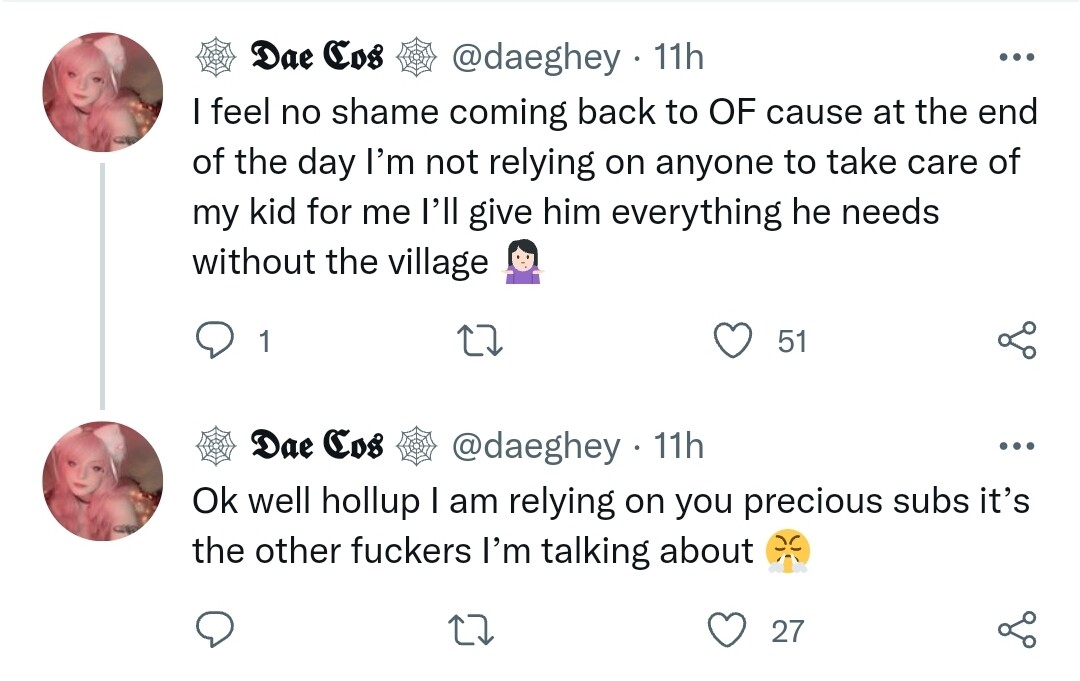Image resolution: width=1080 pixels, height=681 pixels.
Task: Reply to the second tweet about subs
Action: (213, 631)
